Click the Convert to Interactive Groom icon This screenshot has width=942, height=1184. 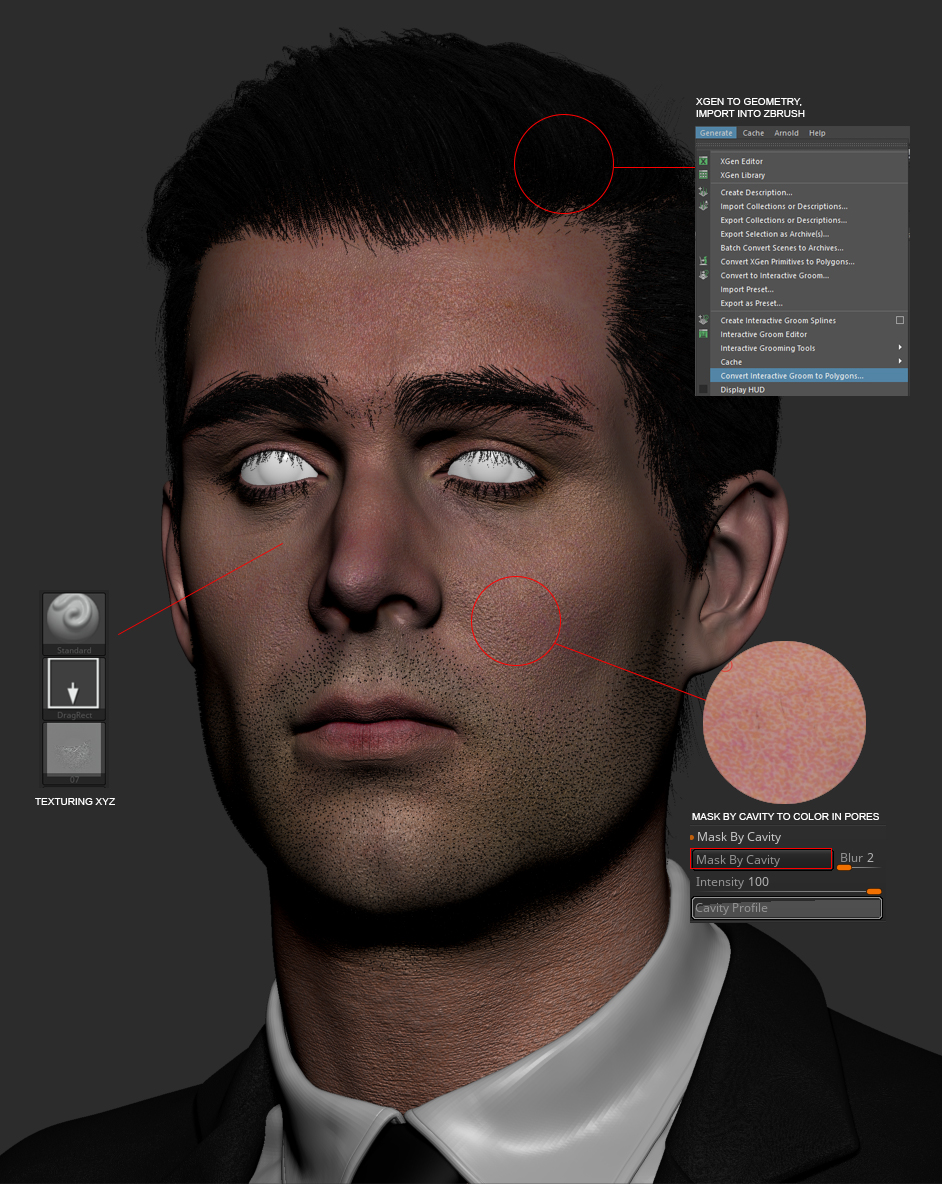pyautogui.click(x=703, y=275)
